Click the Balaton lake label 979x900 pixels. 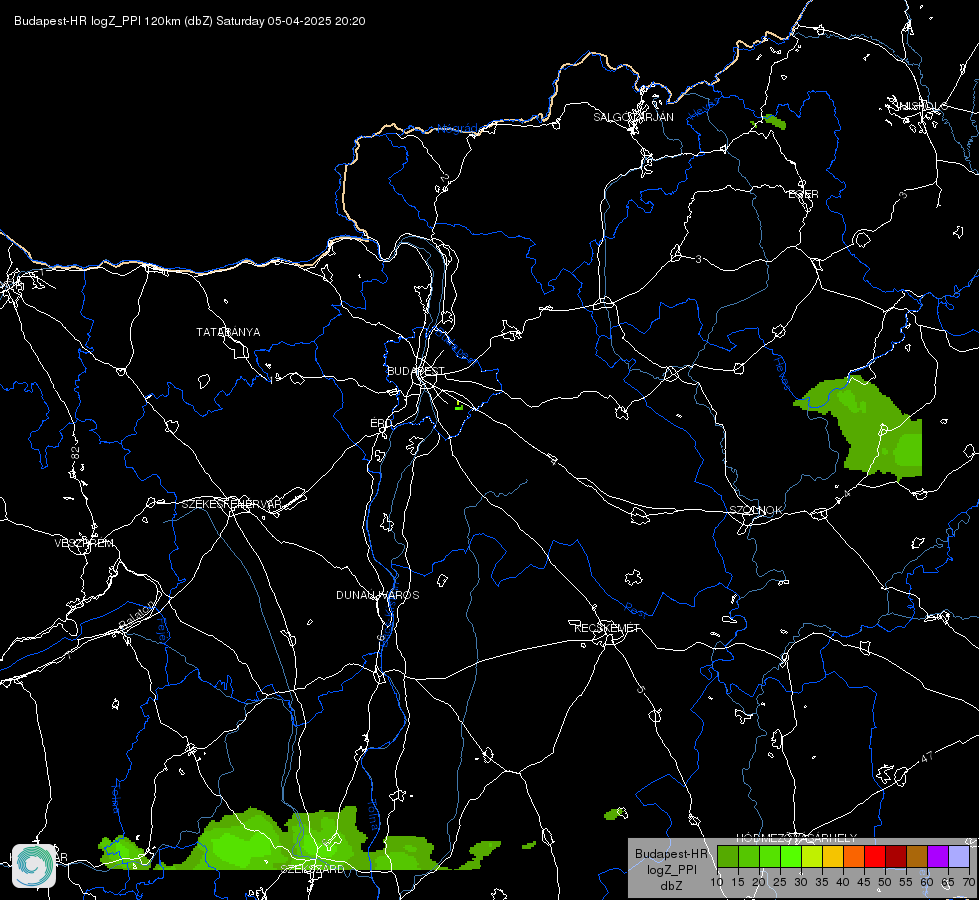137,615
